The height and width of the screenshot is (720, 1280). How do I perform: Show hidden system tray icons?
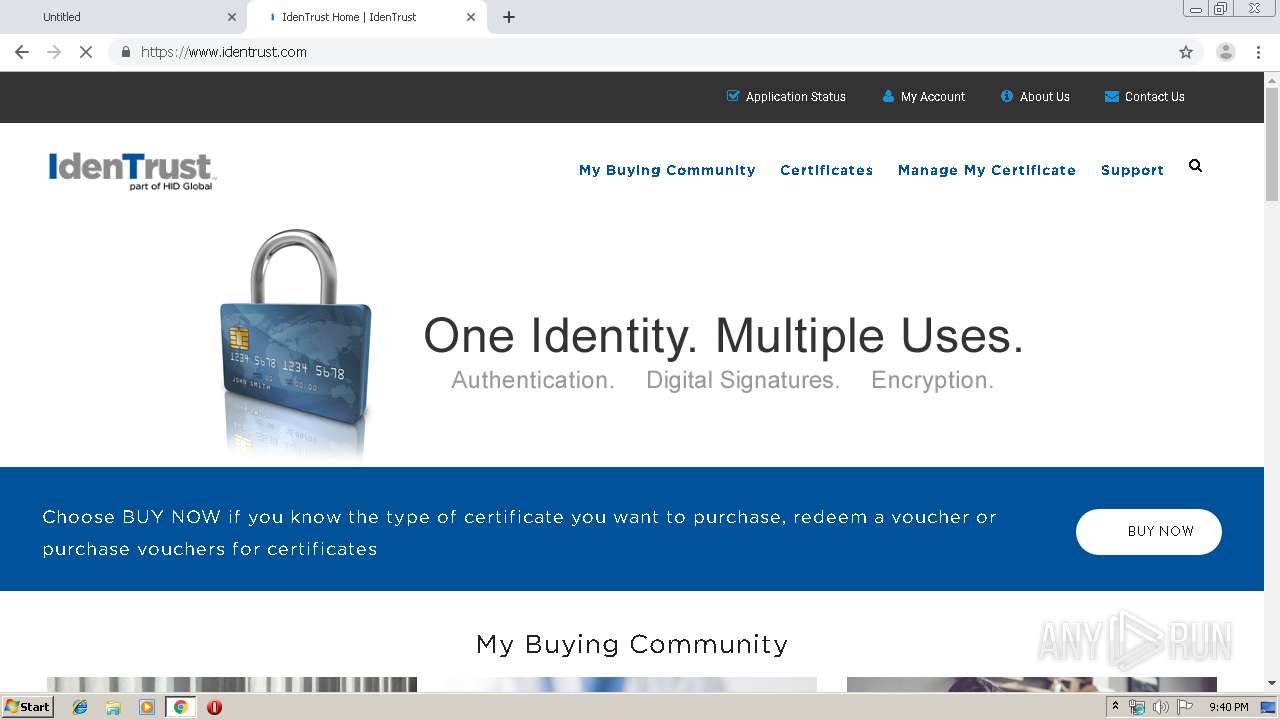coord(1115,707)
